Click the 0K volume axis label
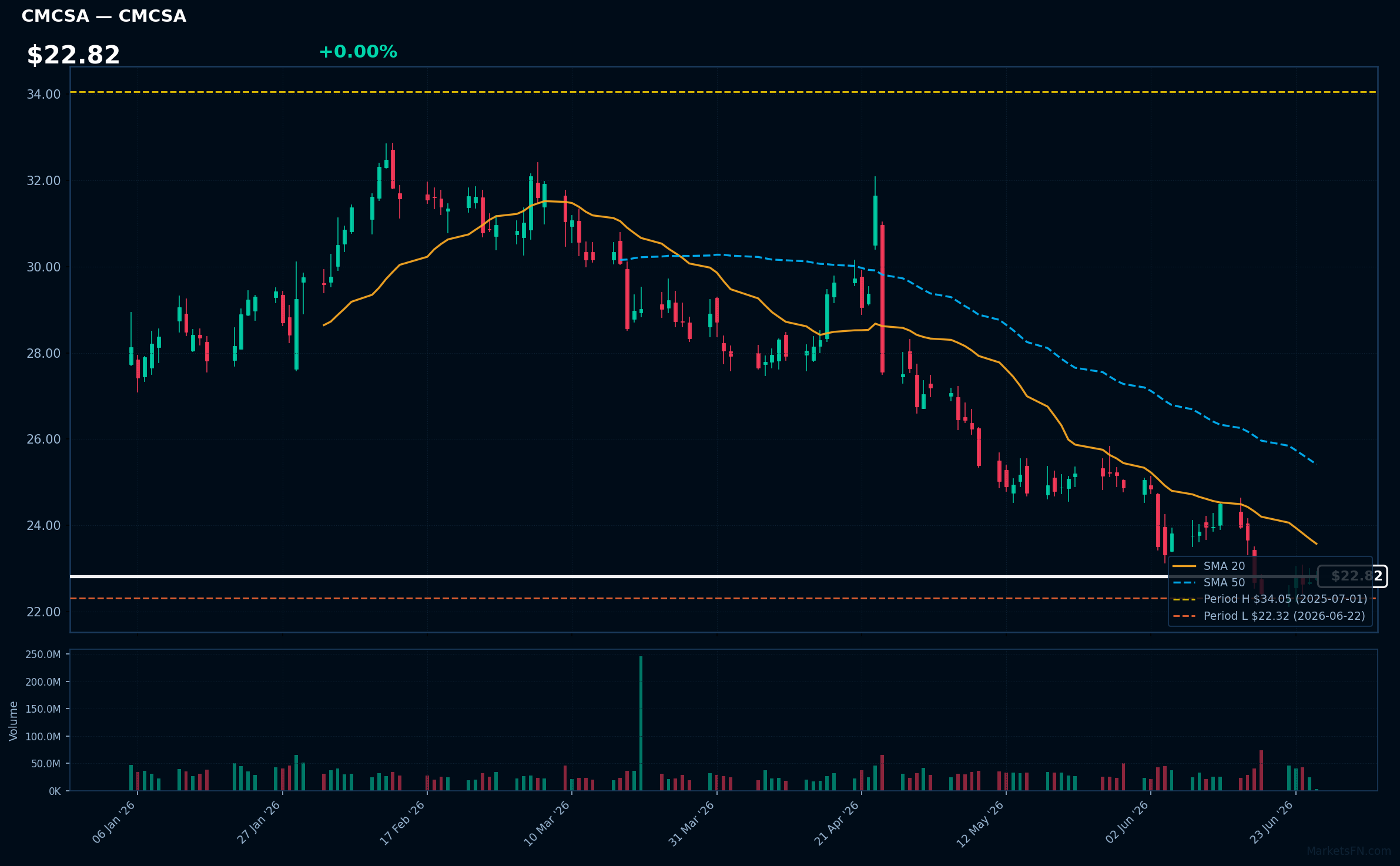 coord(55,791)
